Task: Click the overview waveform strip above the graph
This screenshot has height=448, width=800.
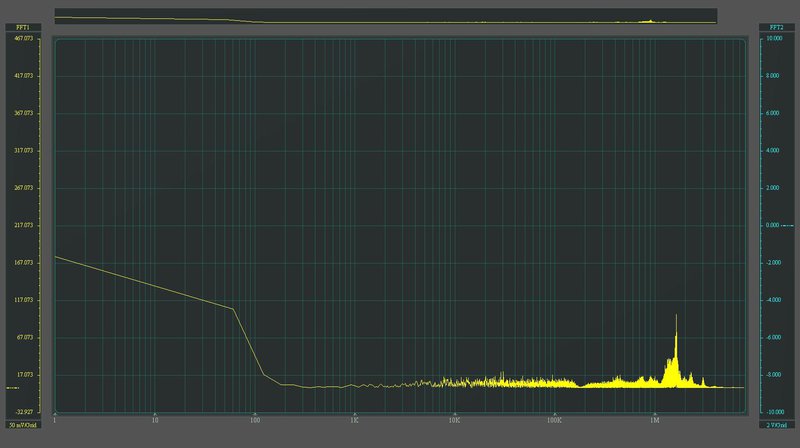Action: click(x=386, y=16)
